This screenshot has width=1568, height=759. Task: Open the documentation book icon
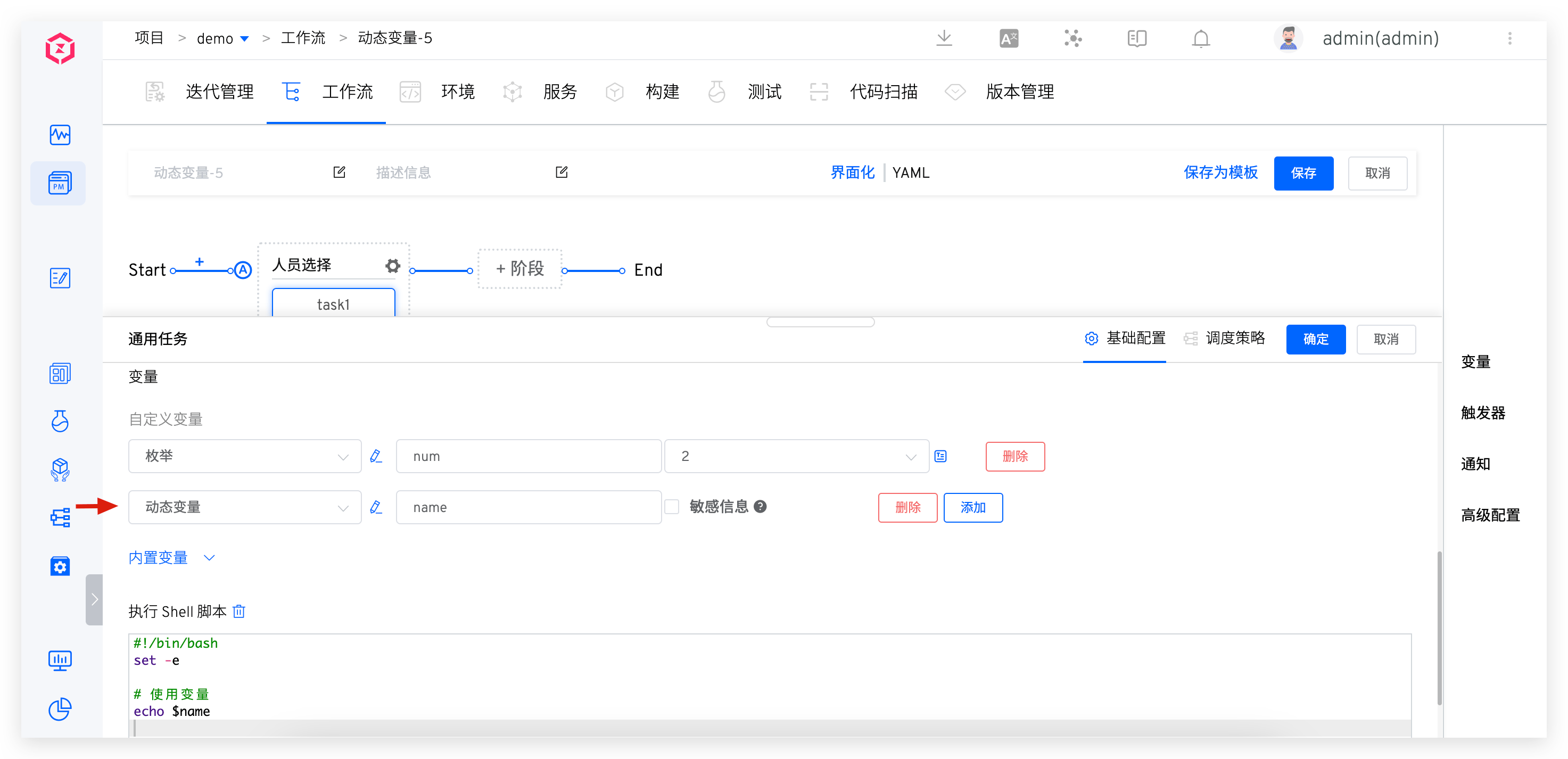tap(1136, 39)
